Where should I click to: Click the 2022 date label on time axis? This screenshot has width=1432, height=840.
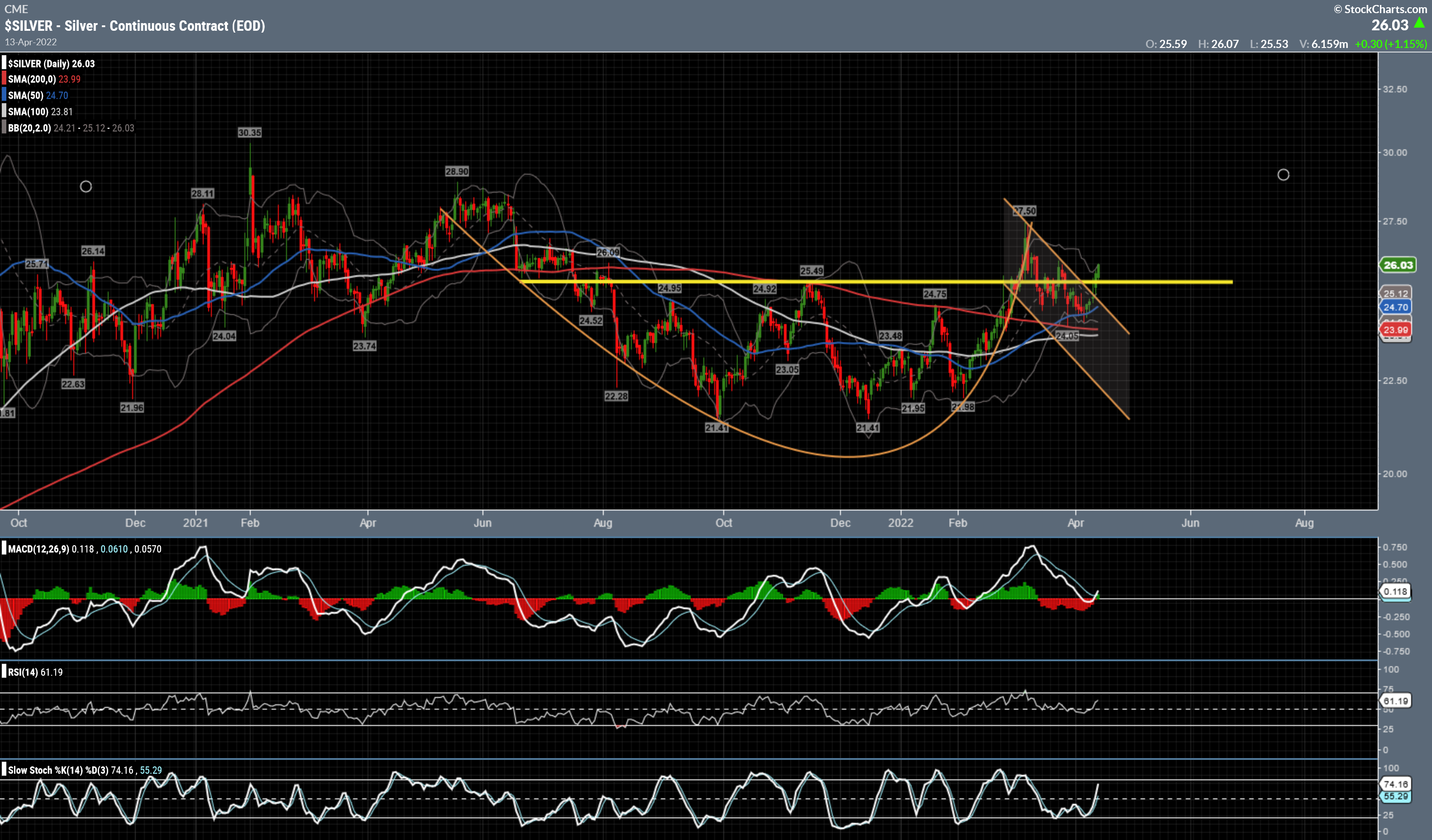(x=901, y=523)
